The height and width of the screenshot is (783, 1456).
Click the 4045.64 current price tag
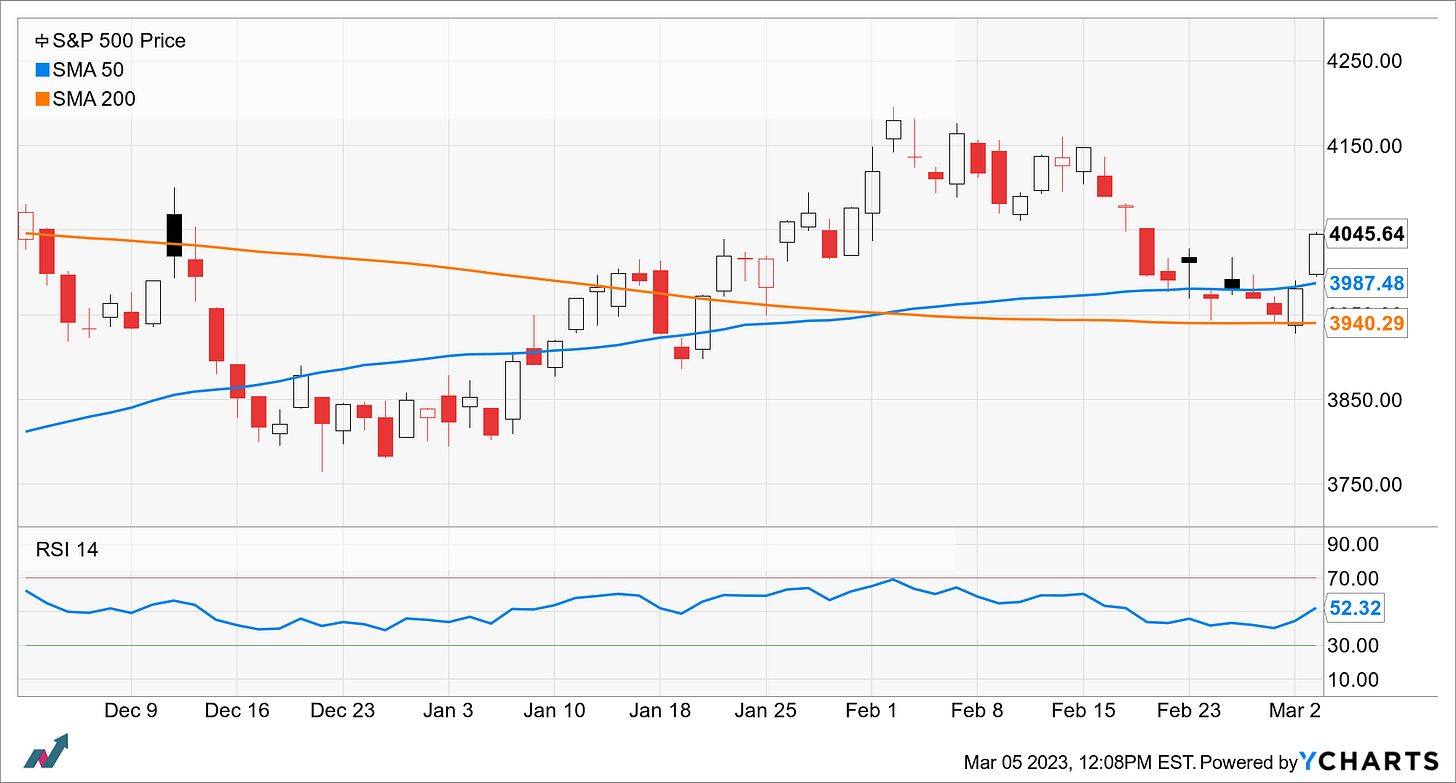click(x=1366, y=234)
